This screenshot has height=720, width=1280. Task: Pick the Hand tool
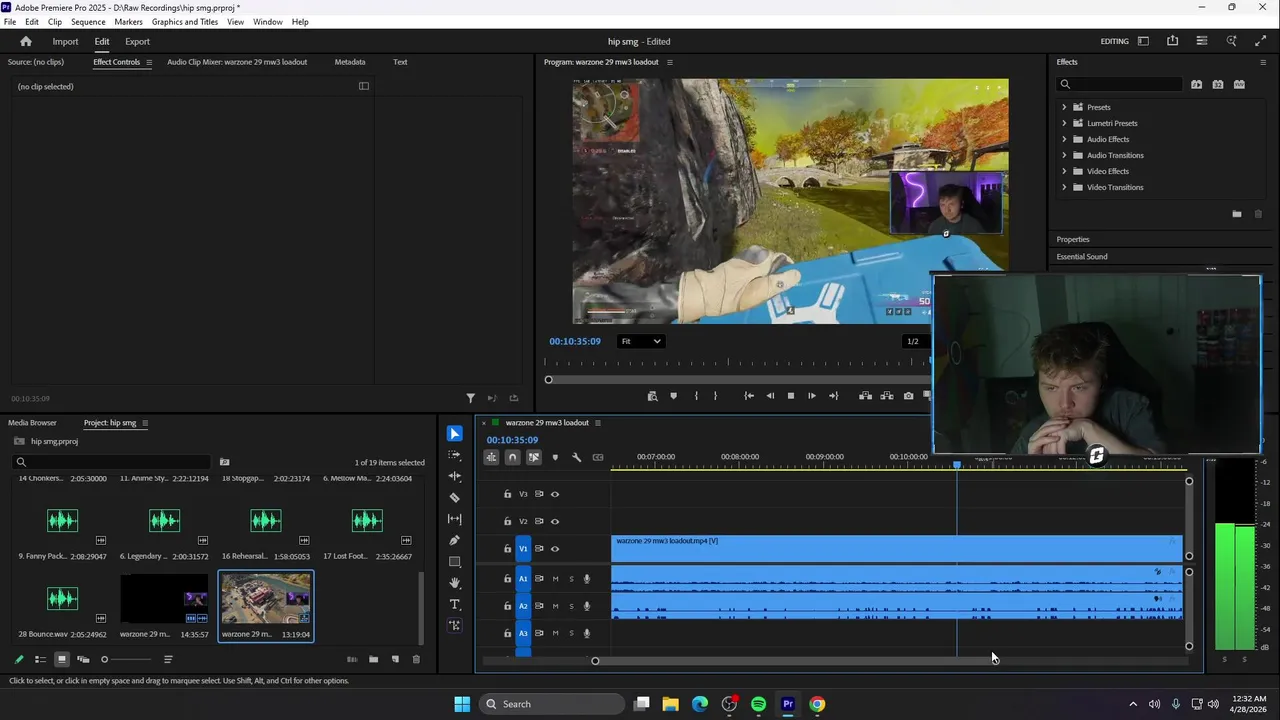pyautogui.click(x=455, y=583)
